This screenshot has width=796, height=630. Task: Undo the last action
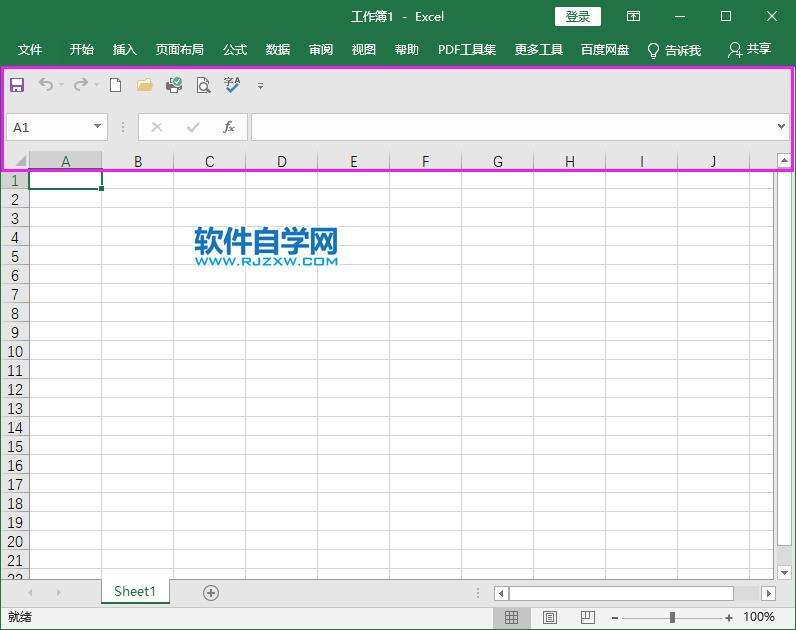click(x=46, y=84)
